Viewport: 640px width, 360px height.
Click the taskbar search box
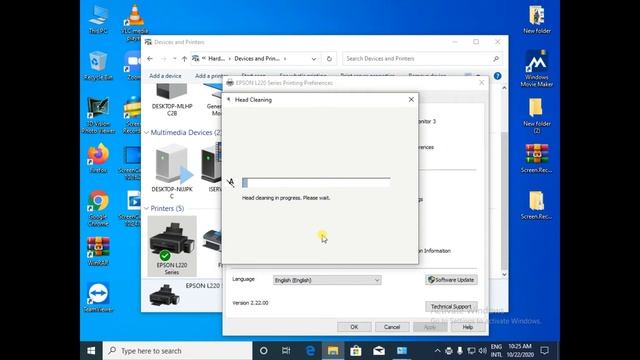[x=178, y=351]
